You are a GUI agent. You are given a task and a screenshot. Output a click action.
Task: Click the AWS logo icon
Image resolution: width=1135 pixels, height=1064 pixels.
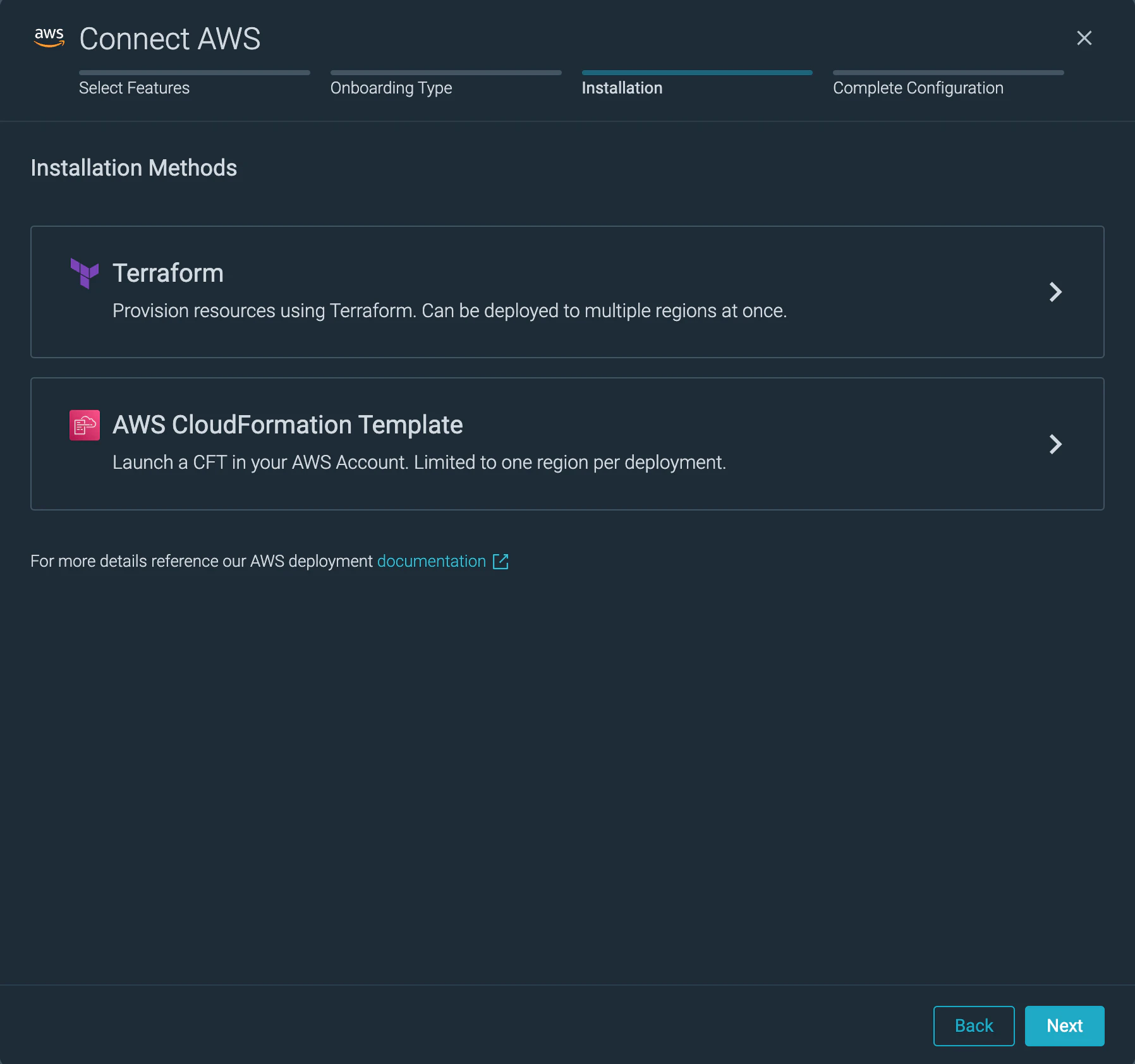49,38
